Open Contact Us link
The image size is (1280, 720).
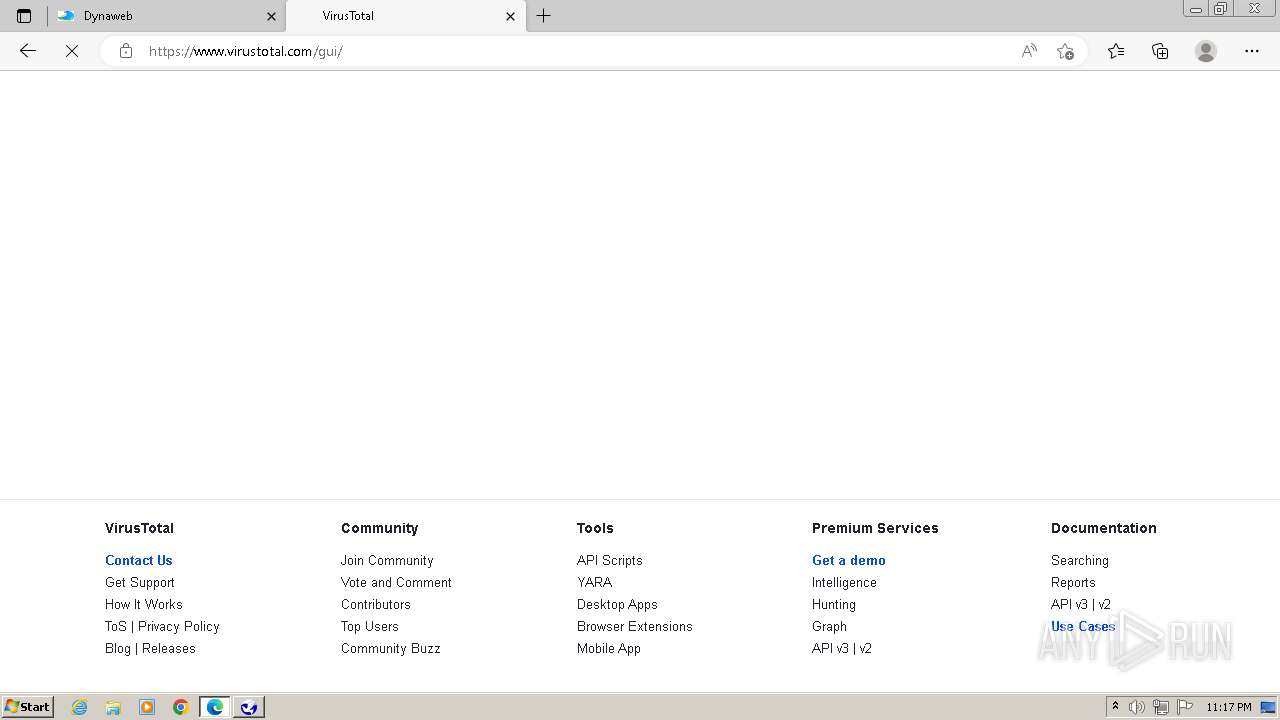pos(139,560)
